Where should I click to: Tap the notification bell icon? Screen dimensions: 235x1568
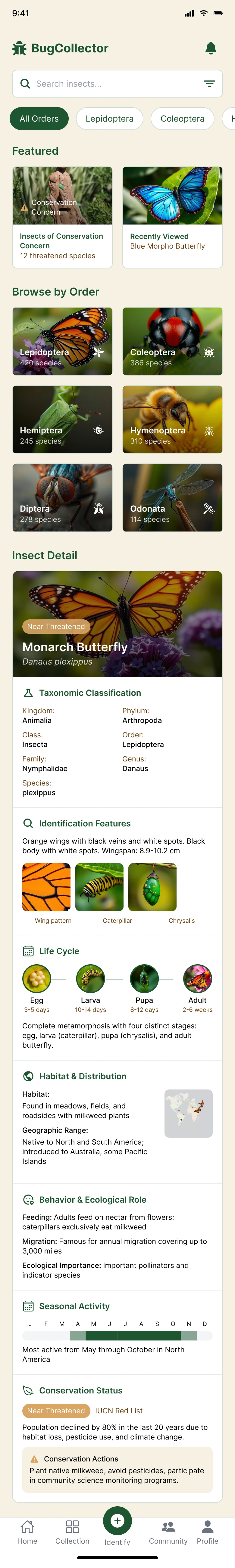[211, 48]
